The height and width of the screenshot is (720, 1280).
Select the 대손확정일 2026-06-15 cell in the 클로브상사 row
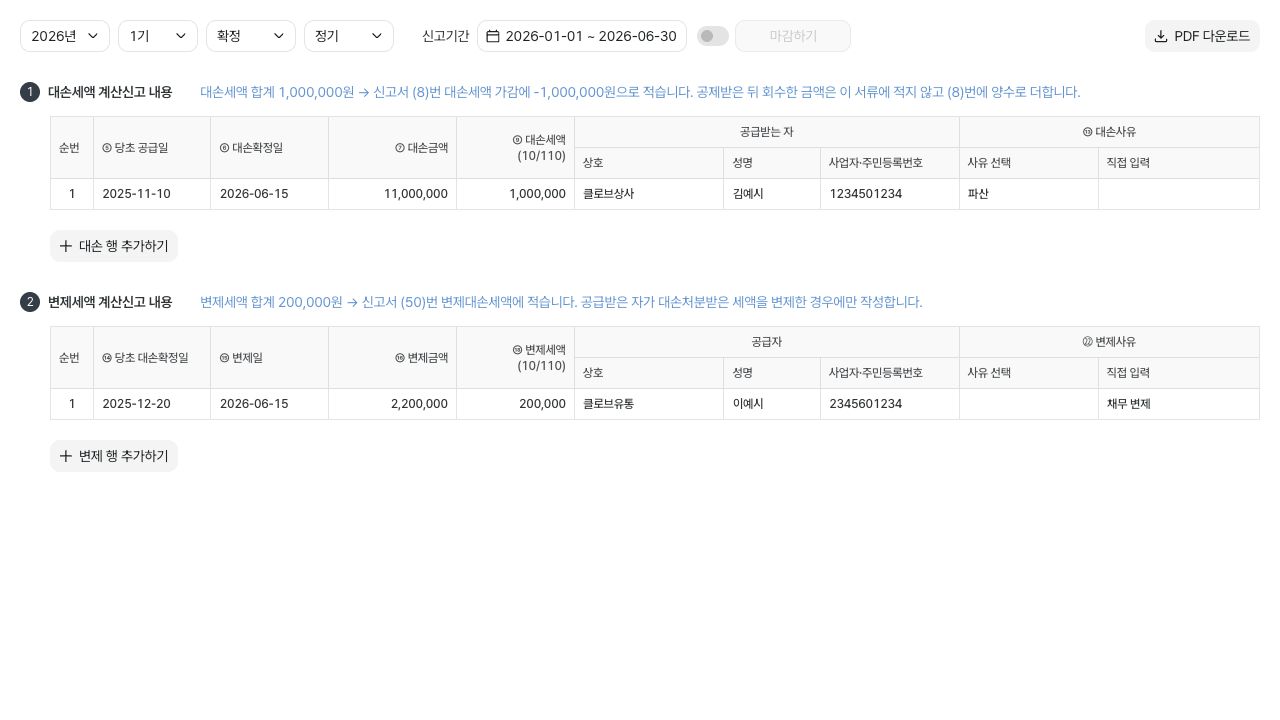point(270,194)
